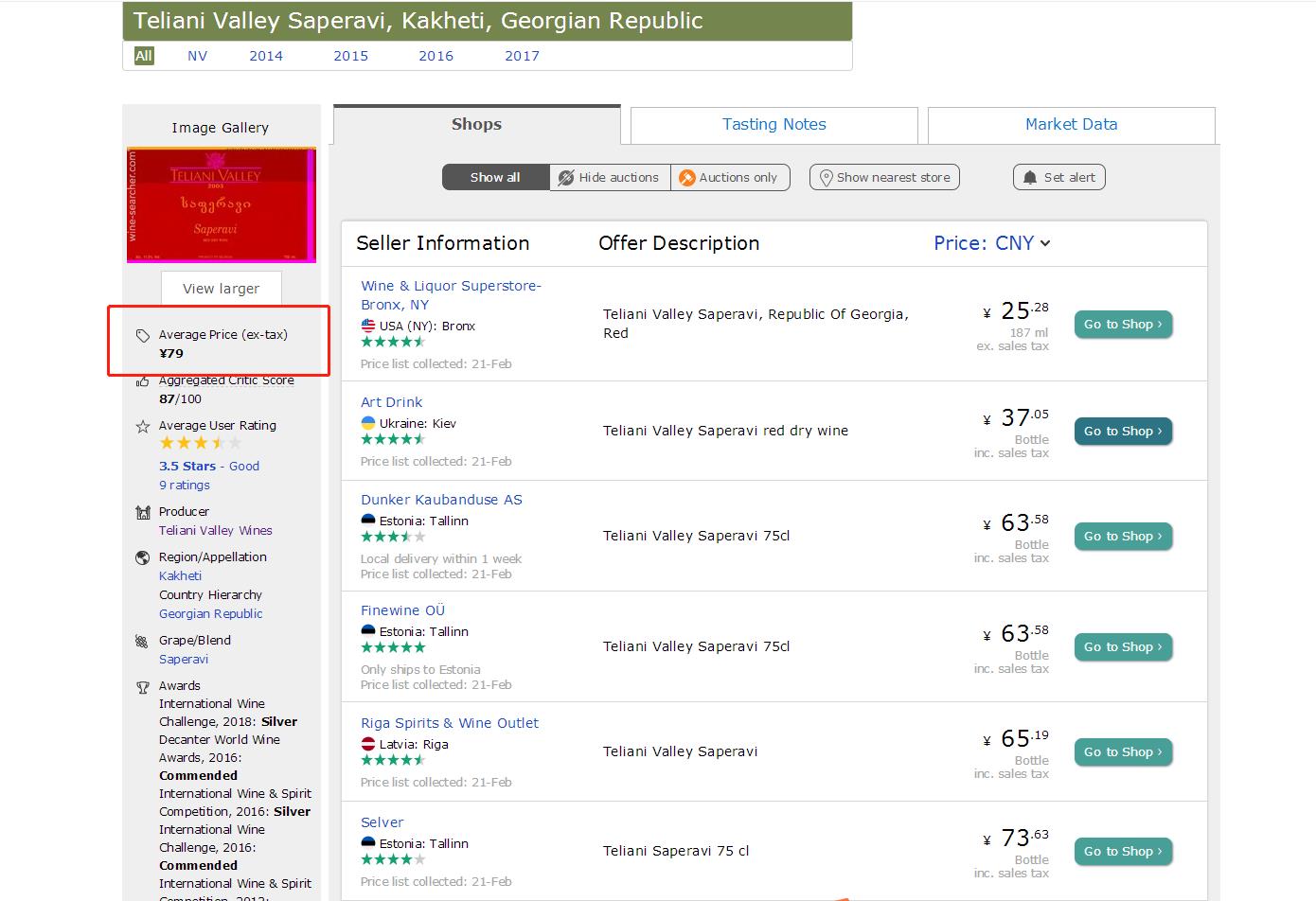Click the trophy icon beside Awards
The height and width of the screenshot is (901, 1316).
(x=143, y=687)
